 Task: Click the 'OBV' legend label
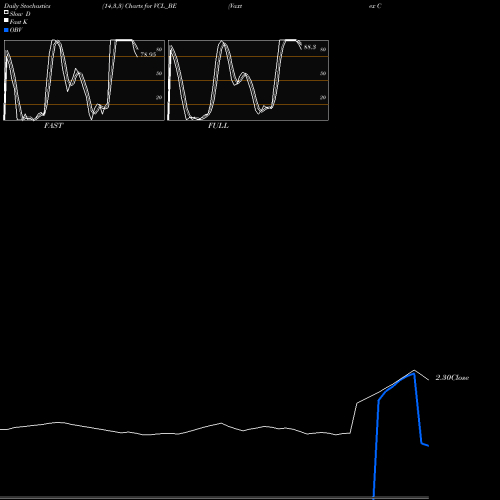(16, 30)
